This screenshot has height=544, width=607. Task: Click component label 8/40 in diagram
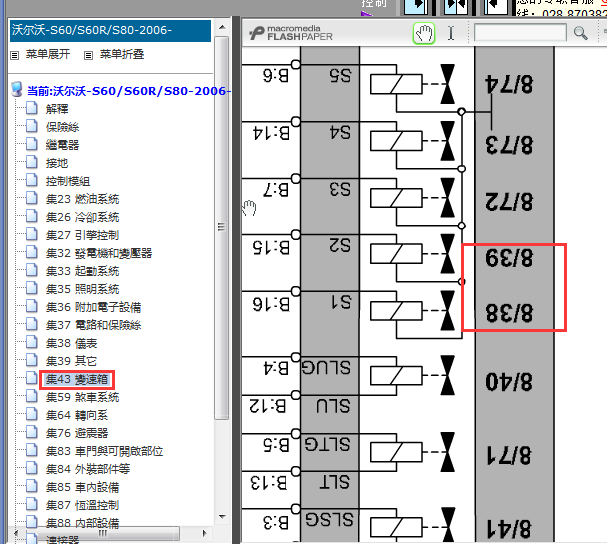tap(509, 382)
